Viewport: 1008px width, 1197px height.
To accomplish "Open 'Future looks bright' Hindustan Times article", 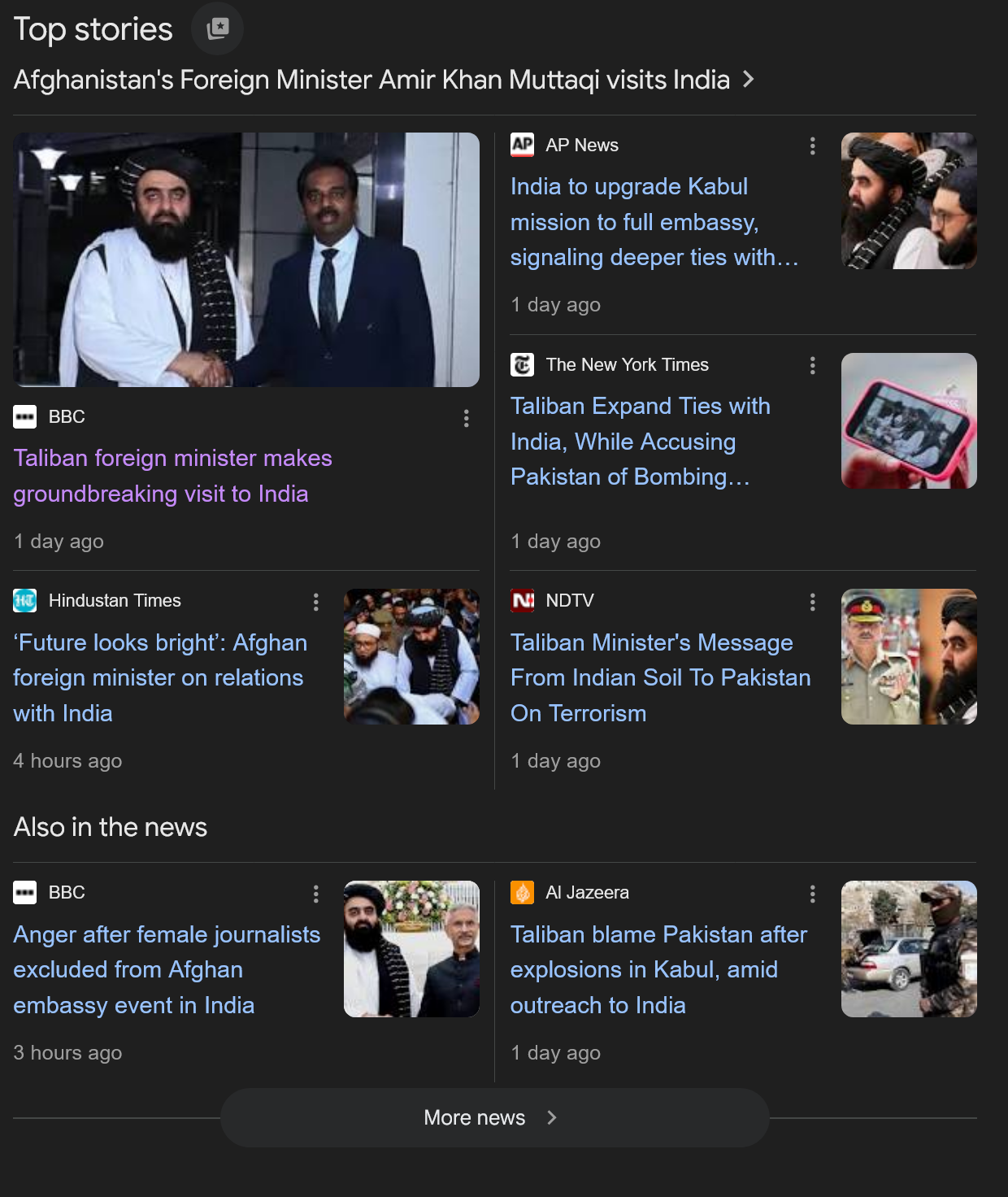I will (x=159, y=677).
